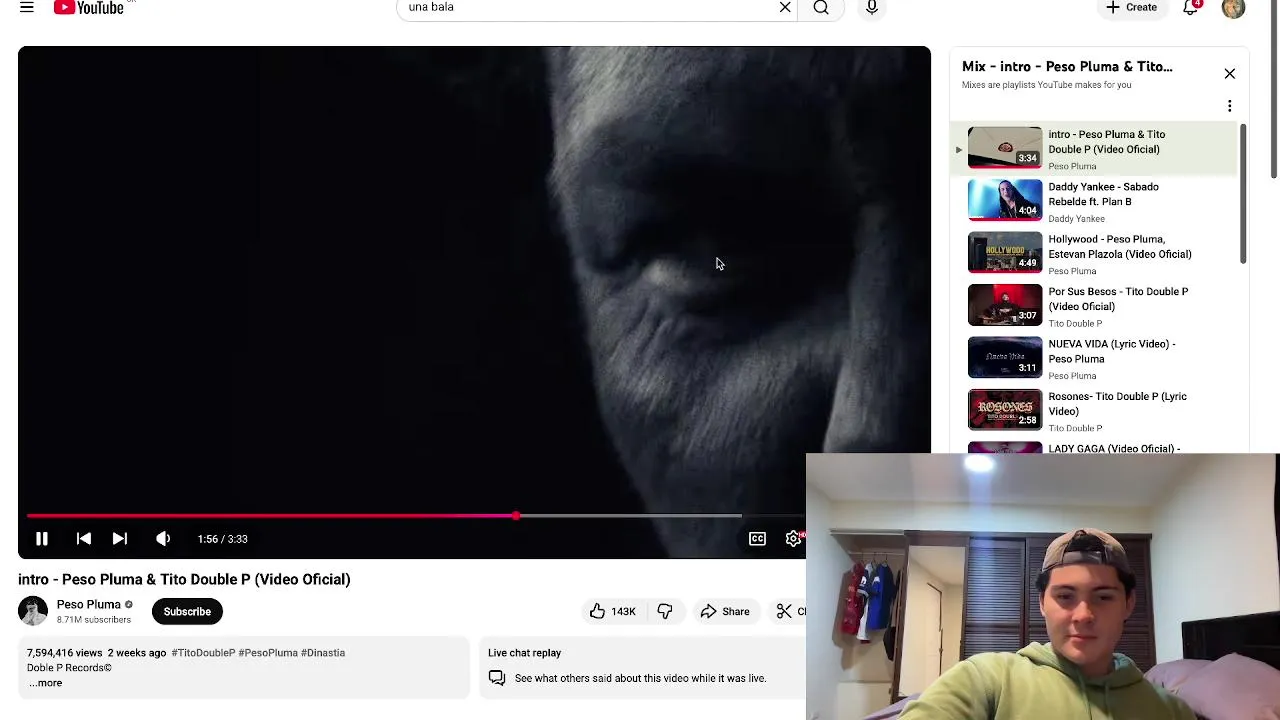
Task: Open player settings gear
Action: click(793, 539)
